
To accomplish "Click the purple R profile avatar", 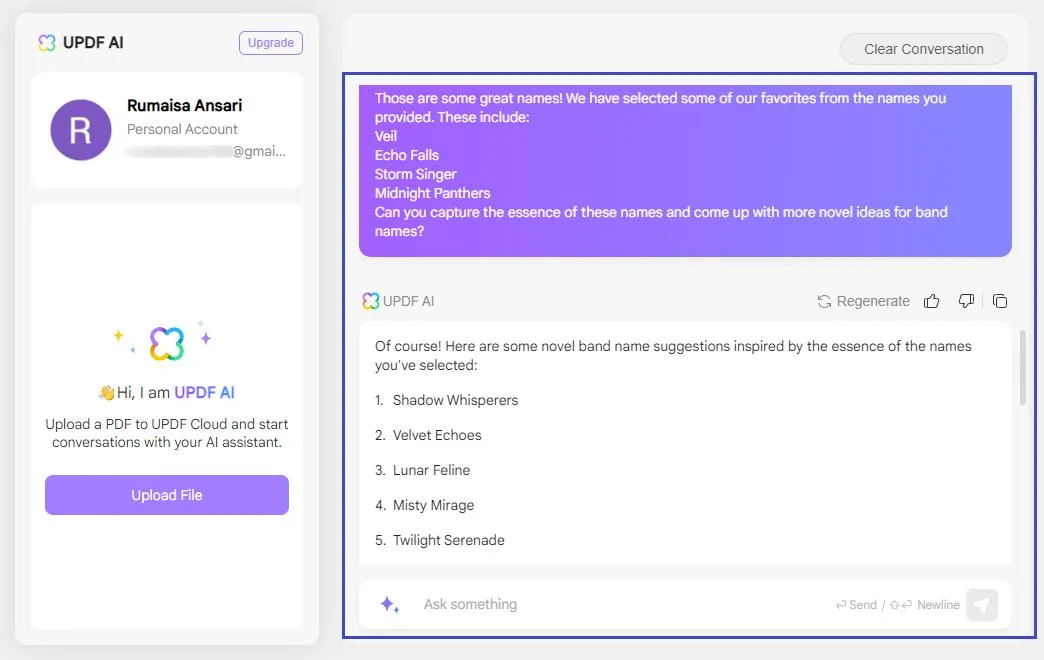I will [x=81, y=130].
